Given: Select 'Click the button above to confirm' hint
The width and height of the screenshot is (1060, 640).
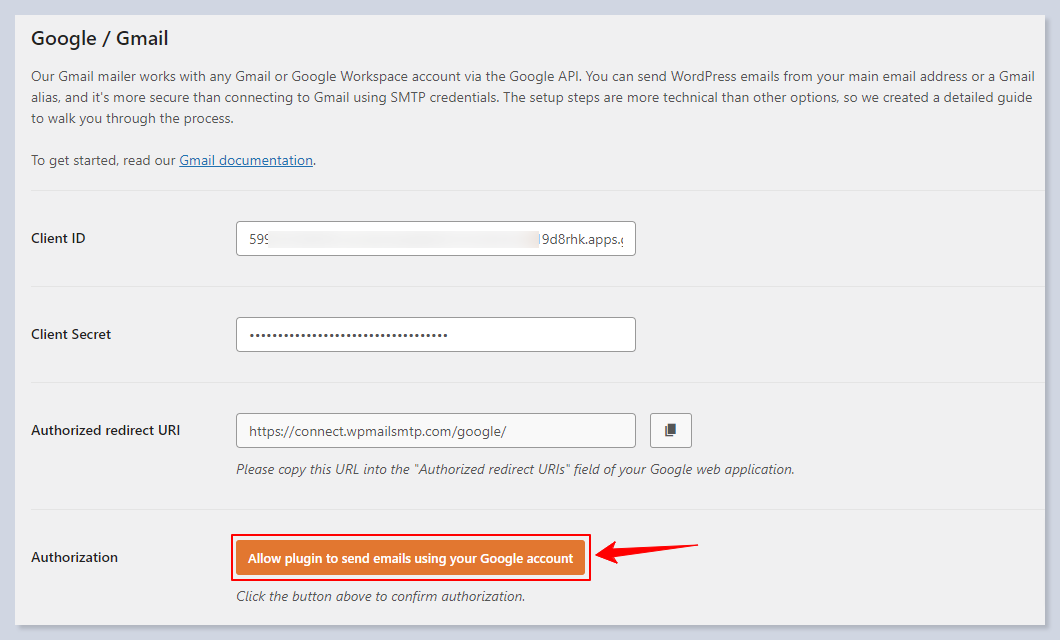Looking at the screenshot, I should pos(381,596).
